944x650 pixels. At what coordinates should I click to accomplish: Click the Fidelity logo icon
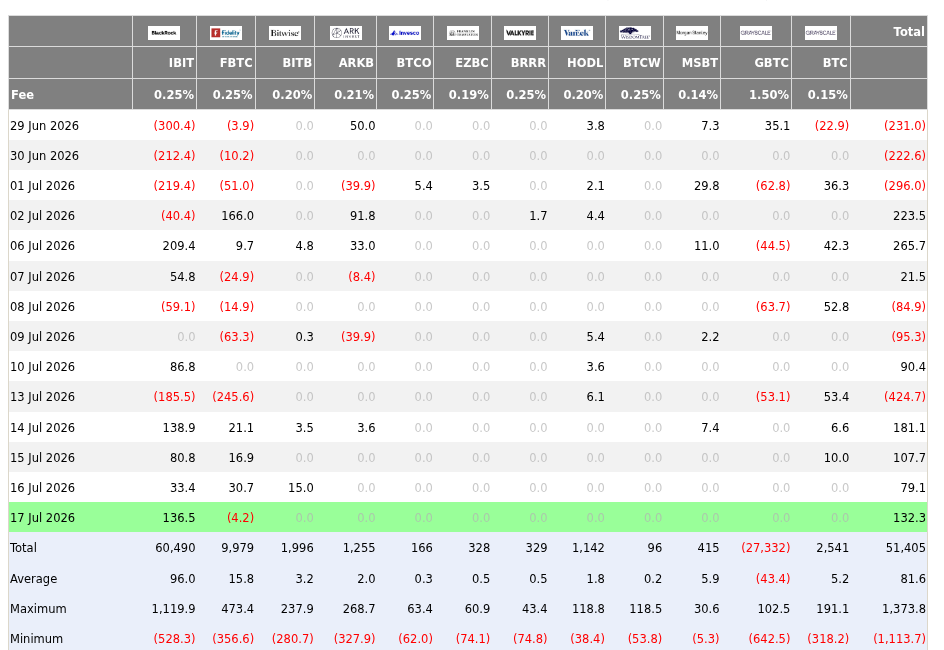click(226, 32)
